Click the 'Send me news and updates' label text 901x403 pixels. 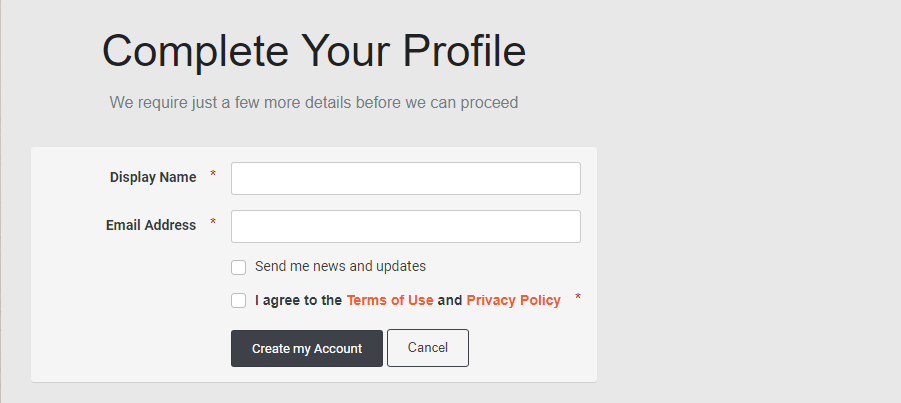(340, 266)
